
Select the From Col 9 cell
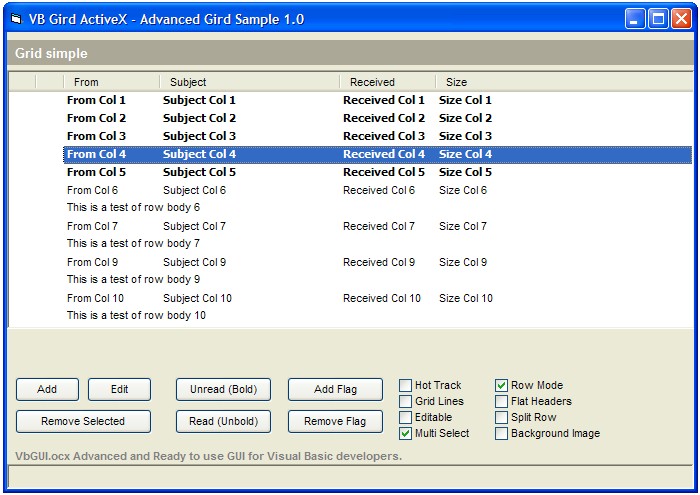[92, 262]
